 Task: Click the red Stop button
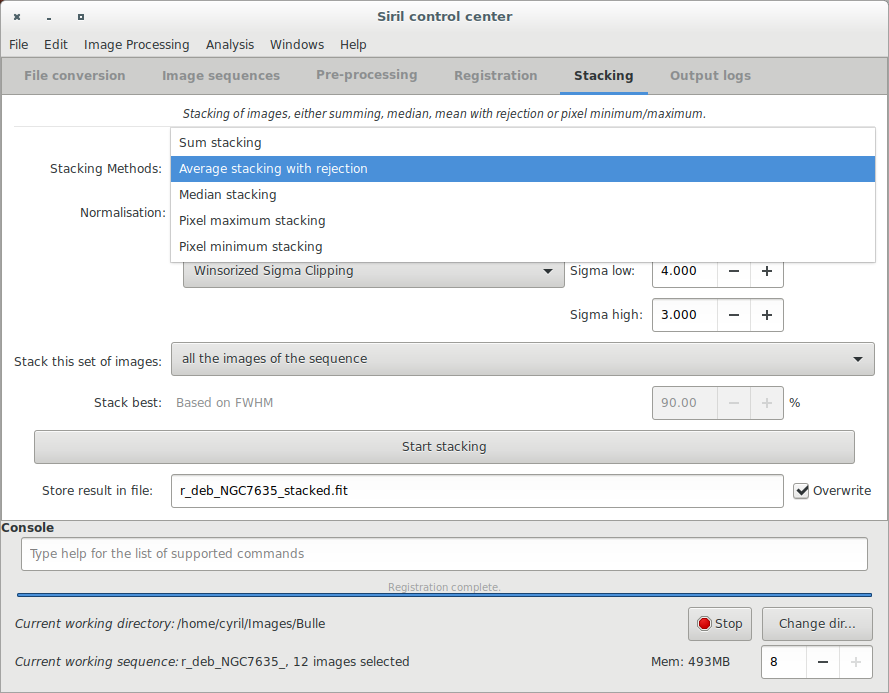[x=719, y=624]
